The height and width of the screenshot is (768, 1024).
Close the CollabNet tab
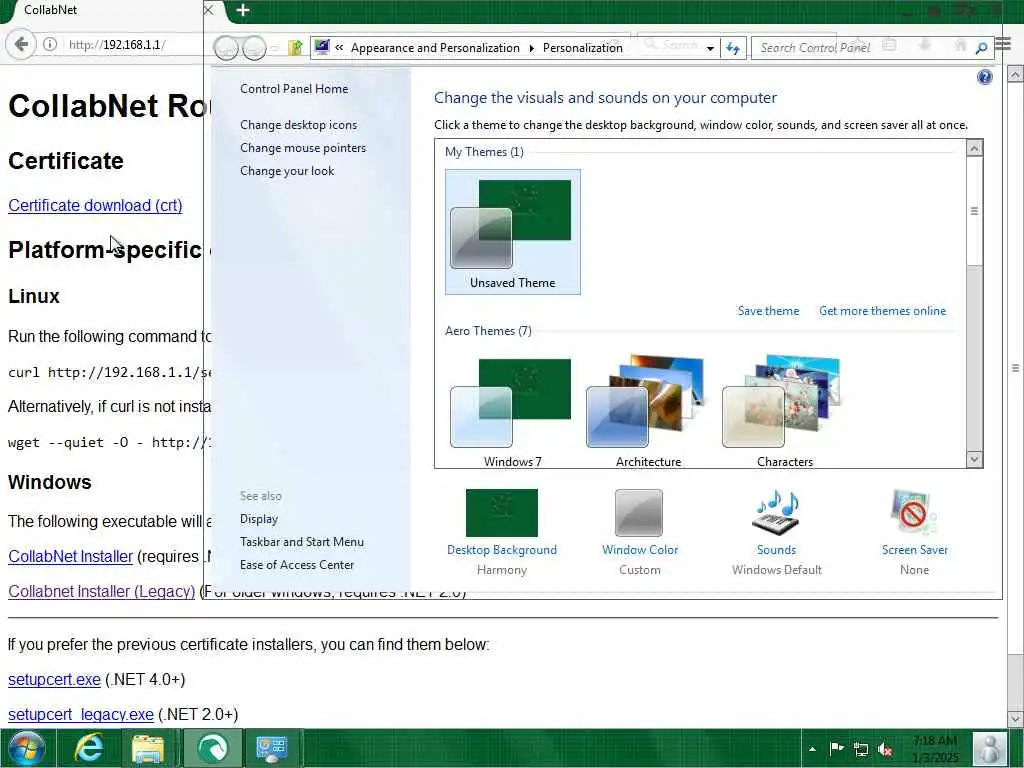click(x=208, y=10)
